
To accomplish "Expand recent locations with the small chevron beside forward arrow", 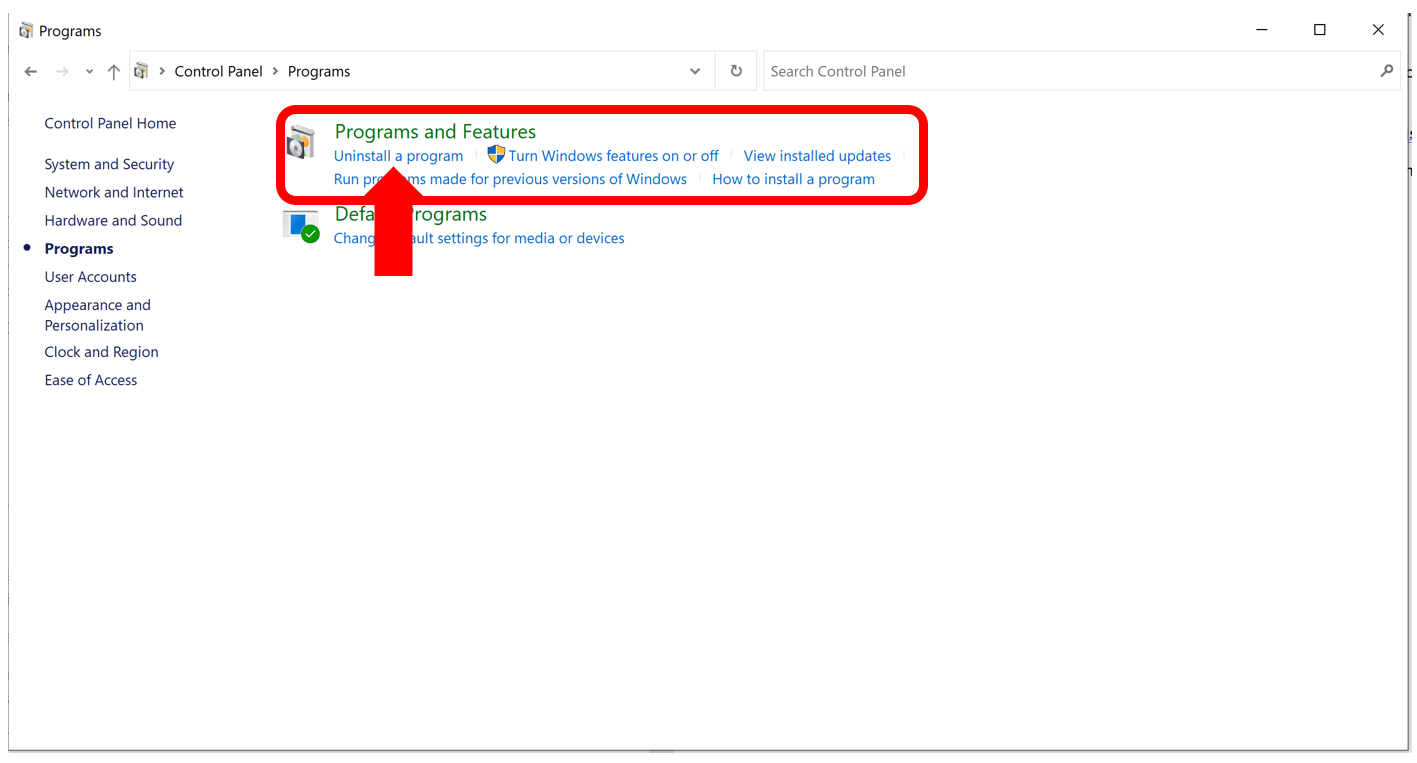I will pos(88,71).
